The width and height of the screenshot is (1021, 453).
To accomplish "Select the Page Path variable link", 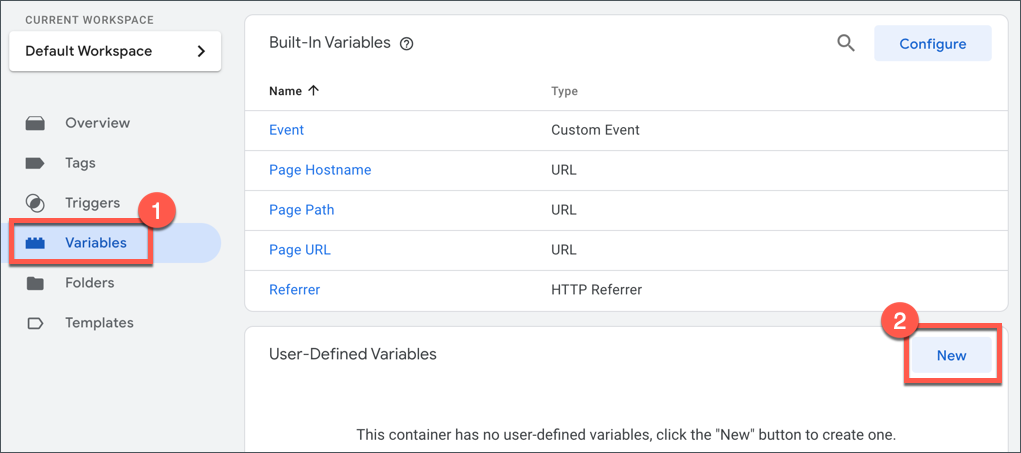I will [302, 210].
